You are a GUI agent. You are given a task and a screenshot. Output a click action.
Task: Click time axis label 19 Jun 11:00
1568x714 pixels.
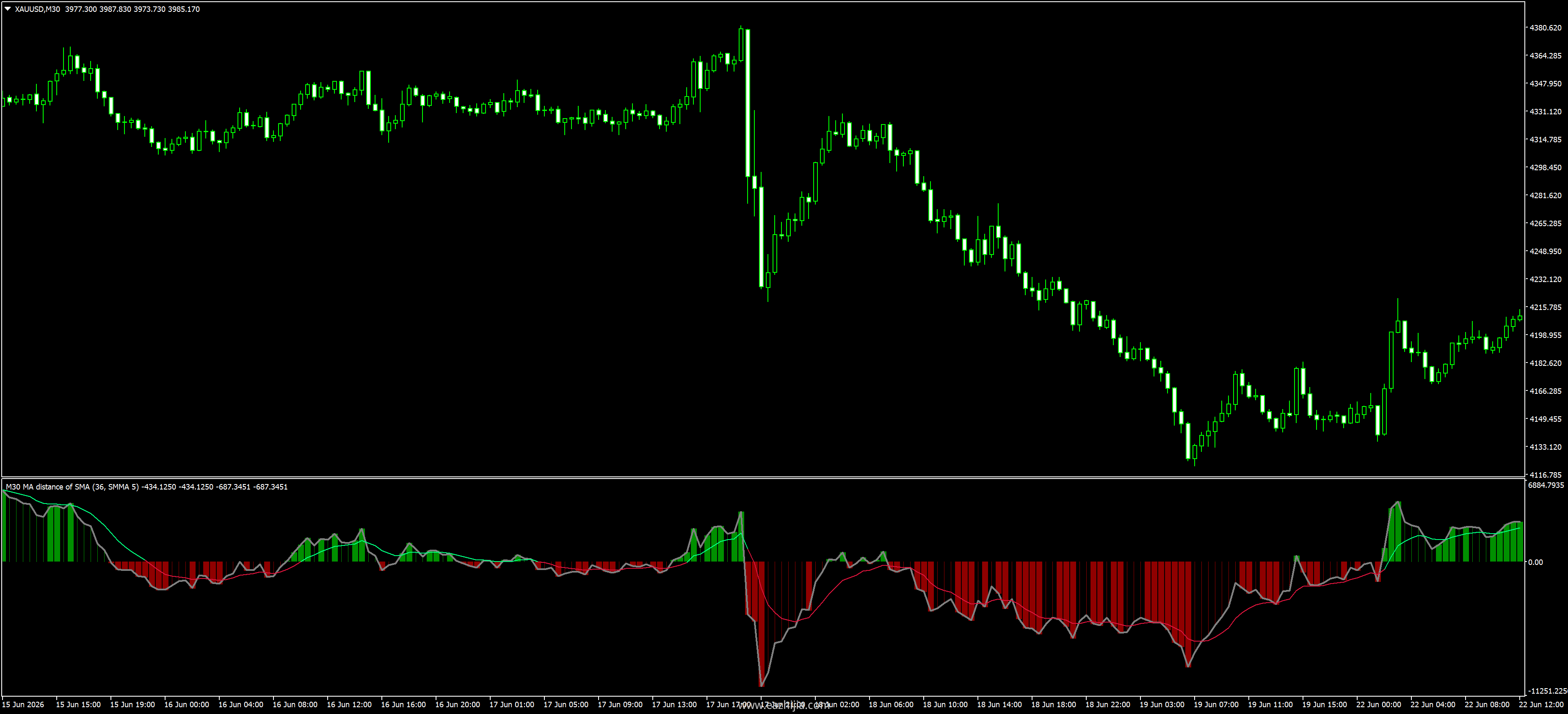point(1270,706)
